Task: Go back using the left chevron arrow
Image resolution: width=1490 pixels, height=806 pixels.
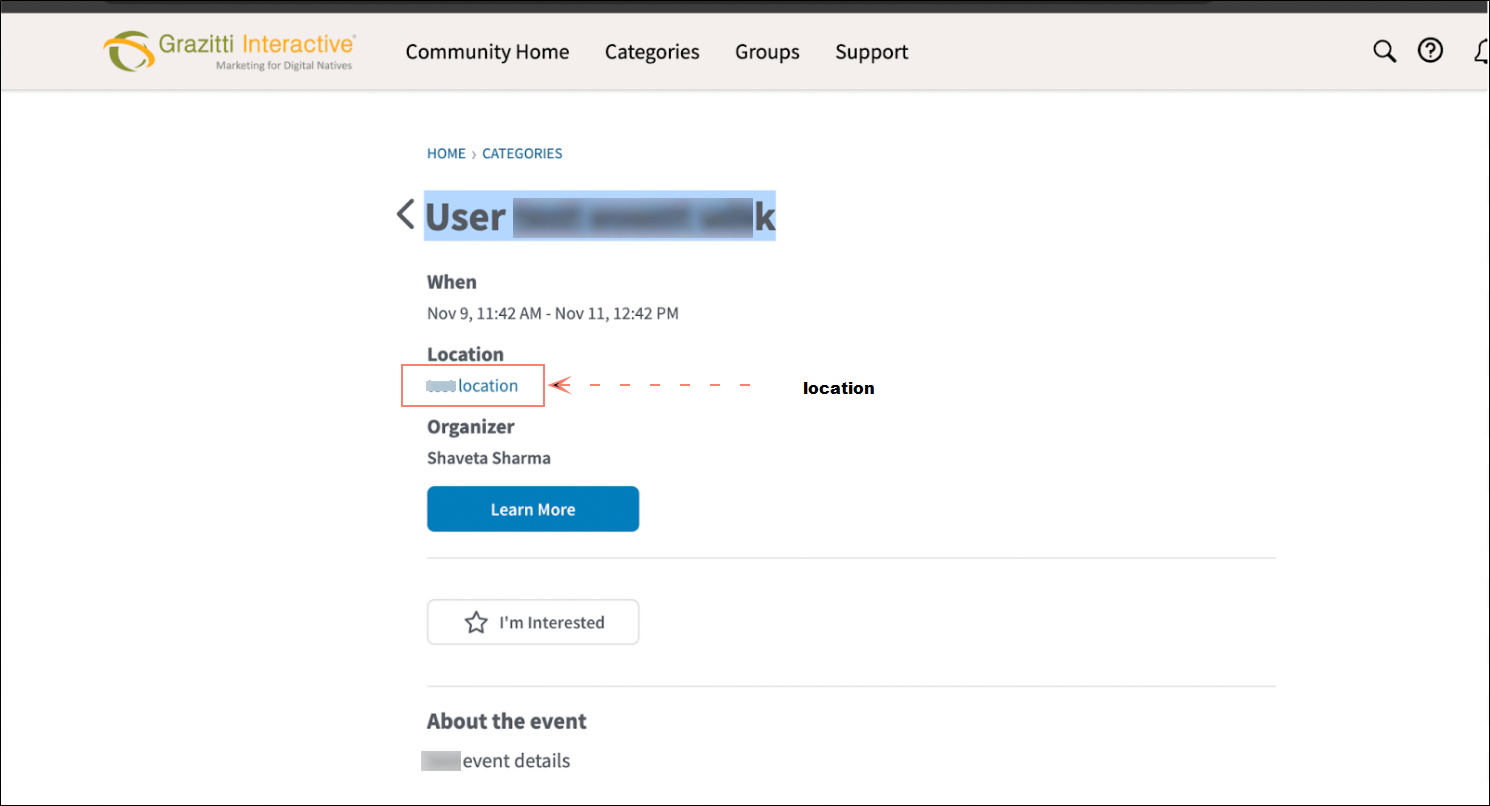Action: 405,214
